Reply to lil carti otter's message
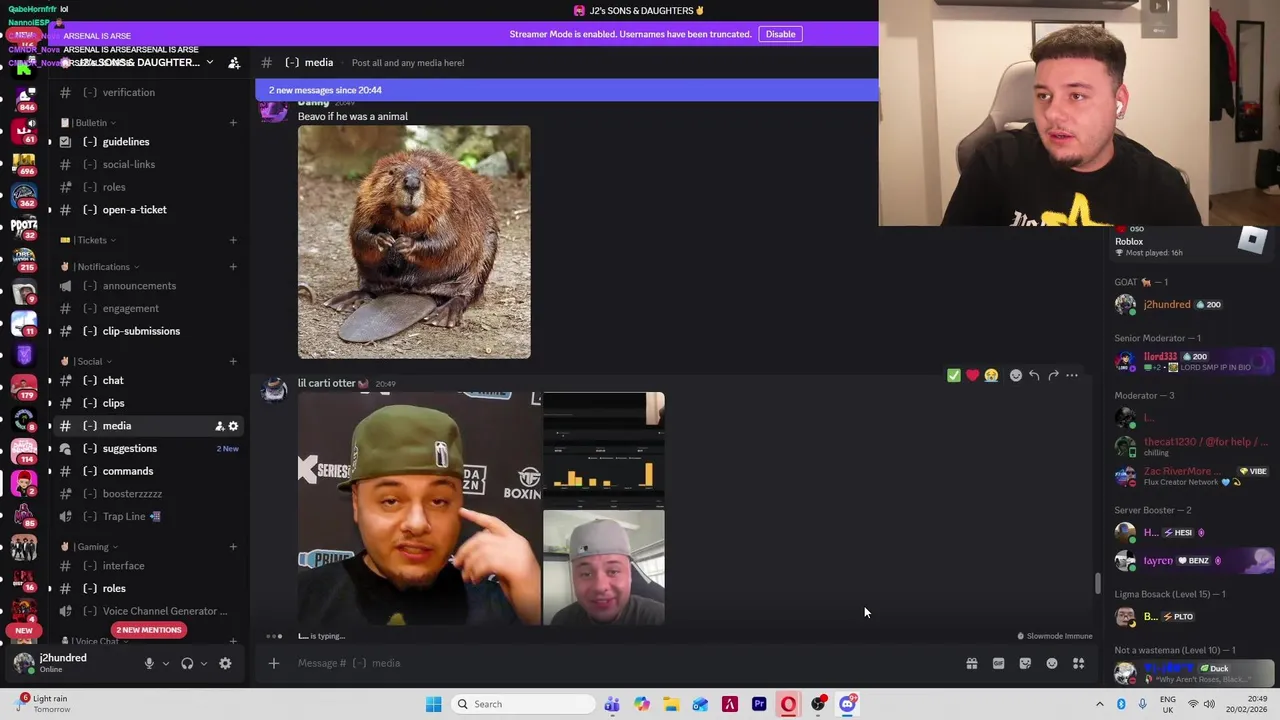The image size is (1280, 720). (1034, 376)
